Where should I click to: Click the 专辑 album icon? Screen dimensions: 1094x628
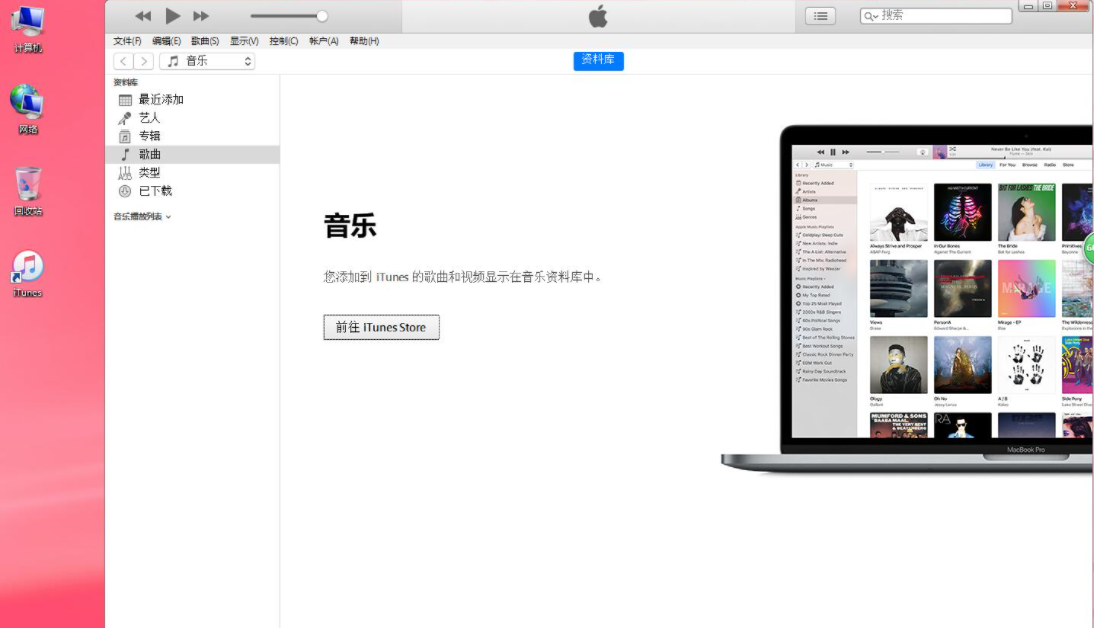click(125, 136)
